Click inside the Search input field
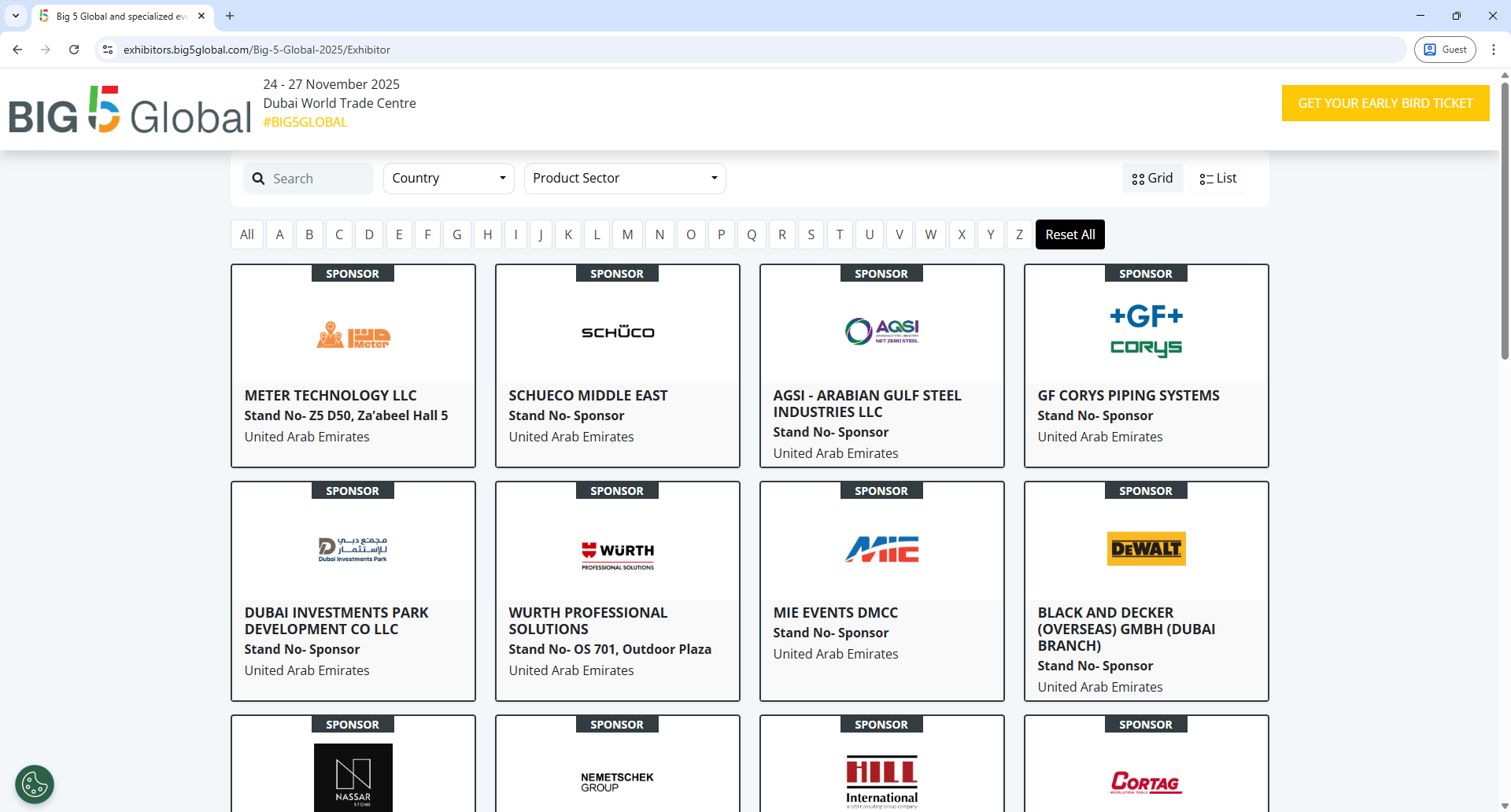 [315, 179]
